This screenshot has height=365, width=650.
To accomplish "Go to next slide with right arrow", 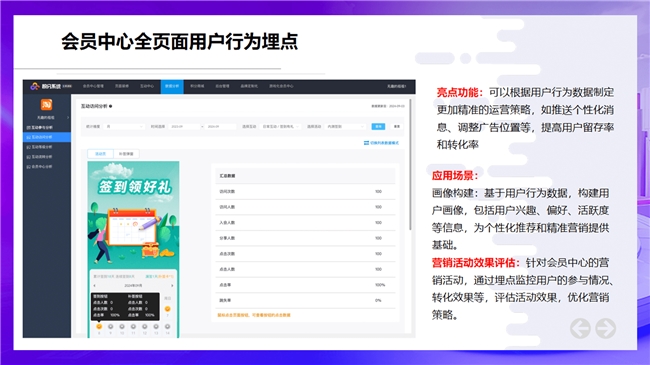I will [x=606, y=328].
